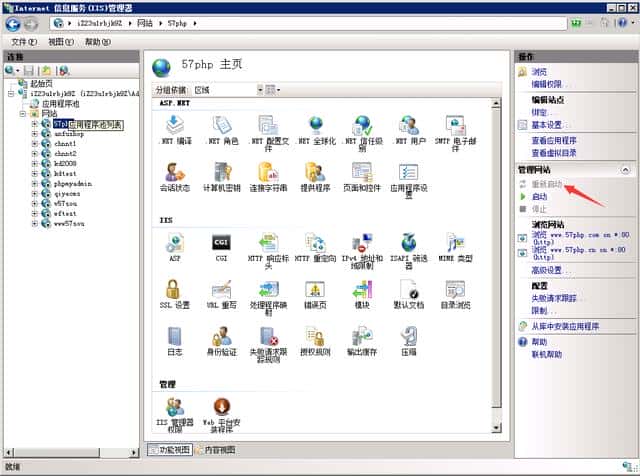Open the .NET 配置文件 feature icon

(268, 125)
